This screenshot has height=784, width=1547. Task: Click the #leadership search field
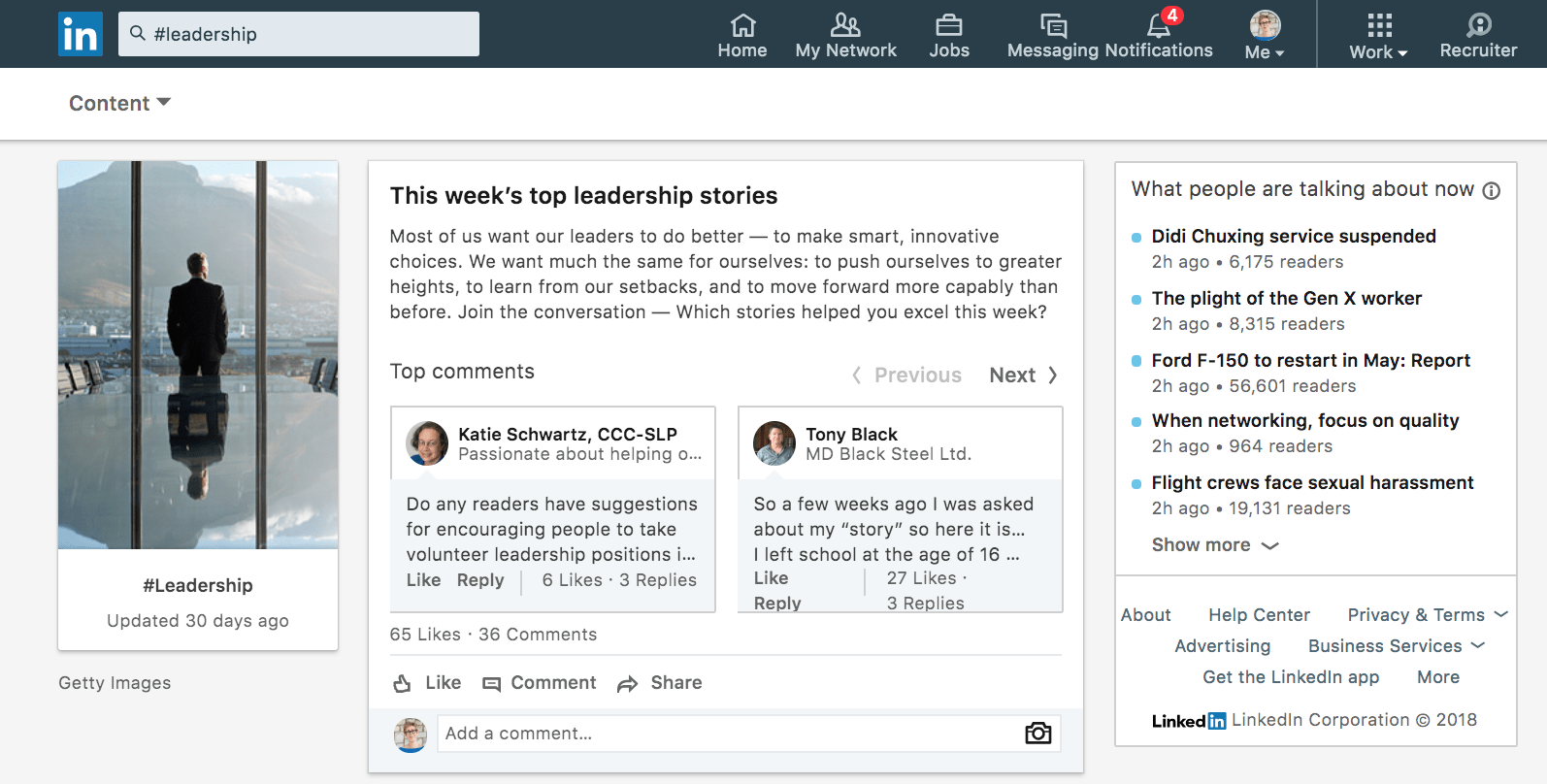pyautogui.click(x=299, y=34)
